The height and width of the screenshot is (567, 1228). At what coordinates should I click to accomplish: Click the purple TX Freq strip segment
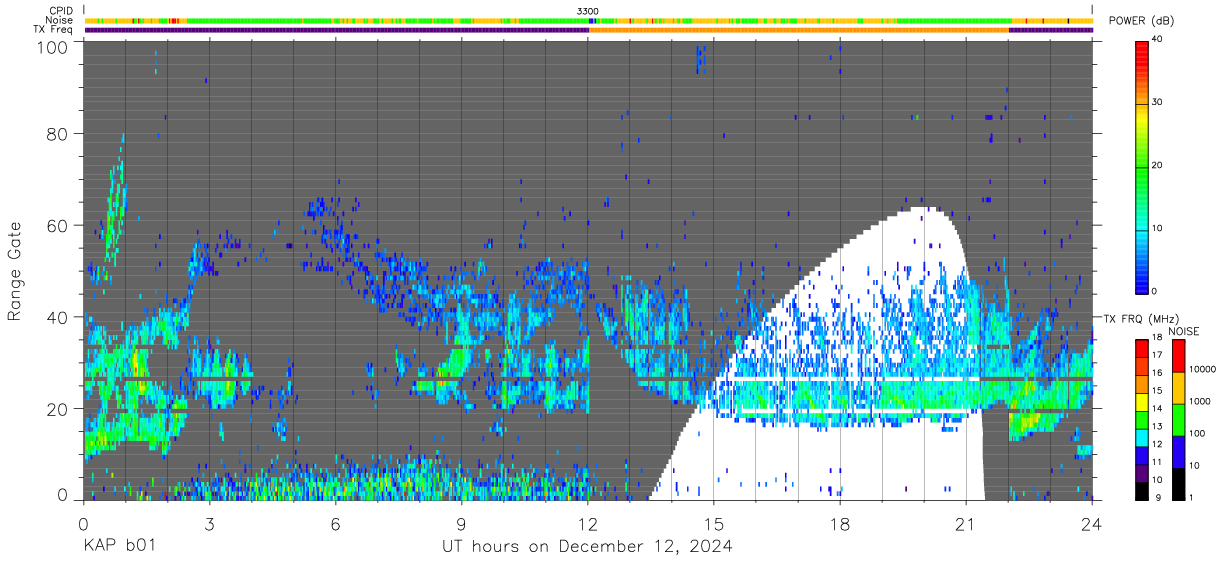(336, 30)
